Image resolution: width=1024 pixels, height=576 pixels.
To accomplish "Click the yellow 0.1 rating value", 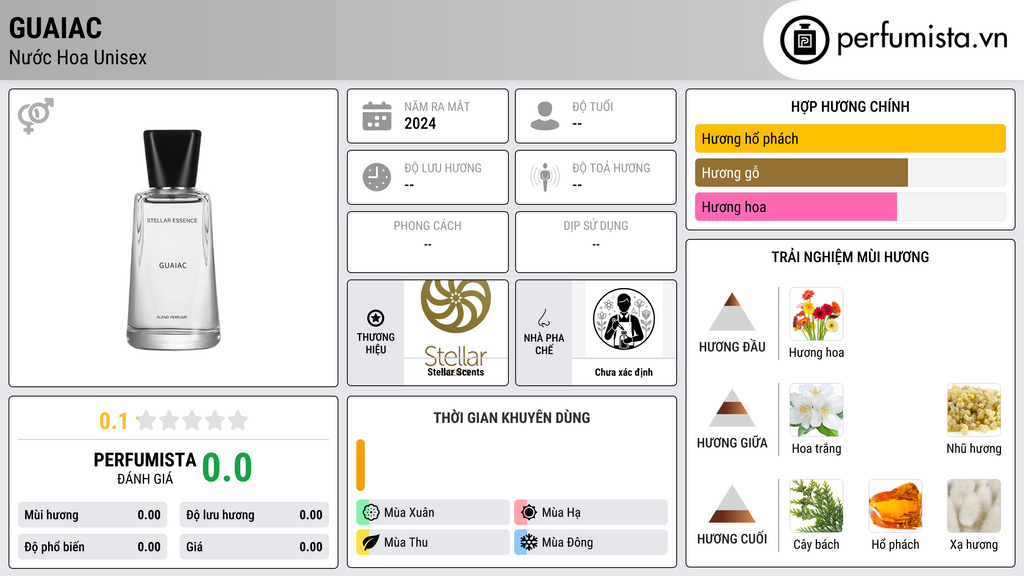I will coord(113,421).
